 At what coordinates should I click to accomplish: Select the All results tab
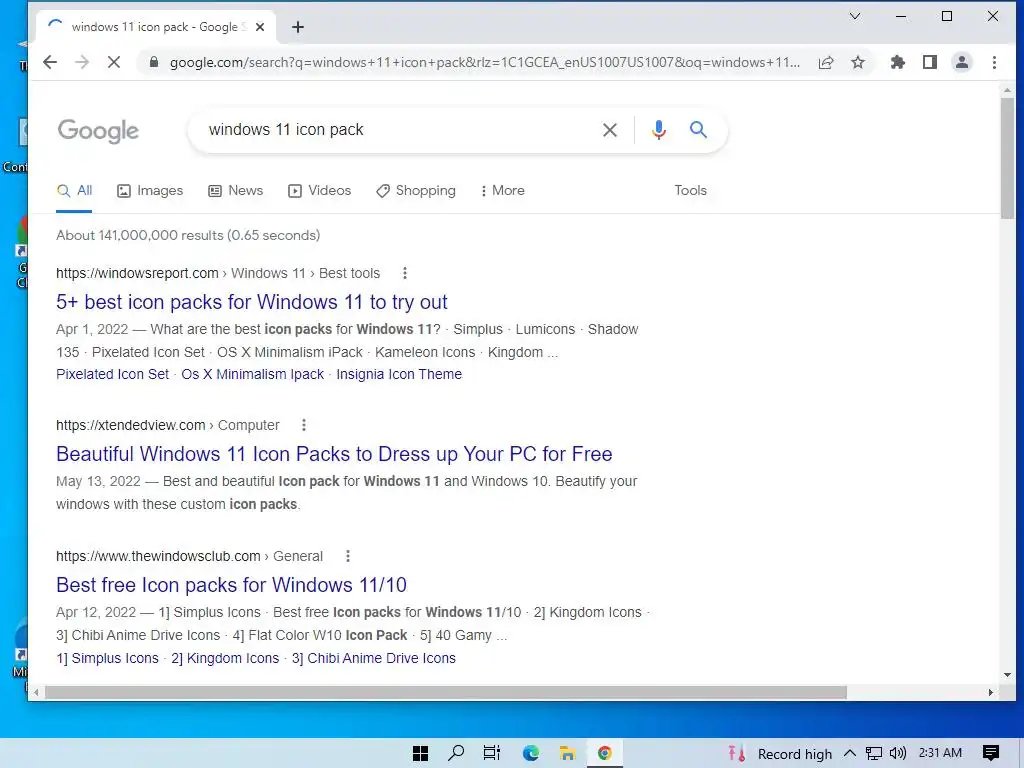[74, 191]
